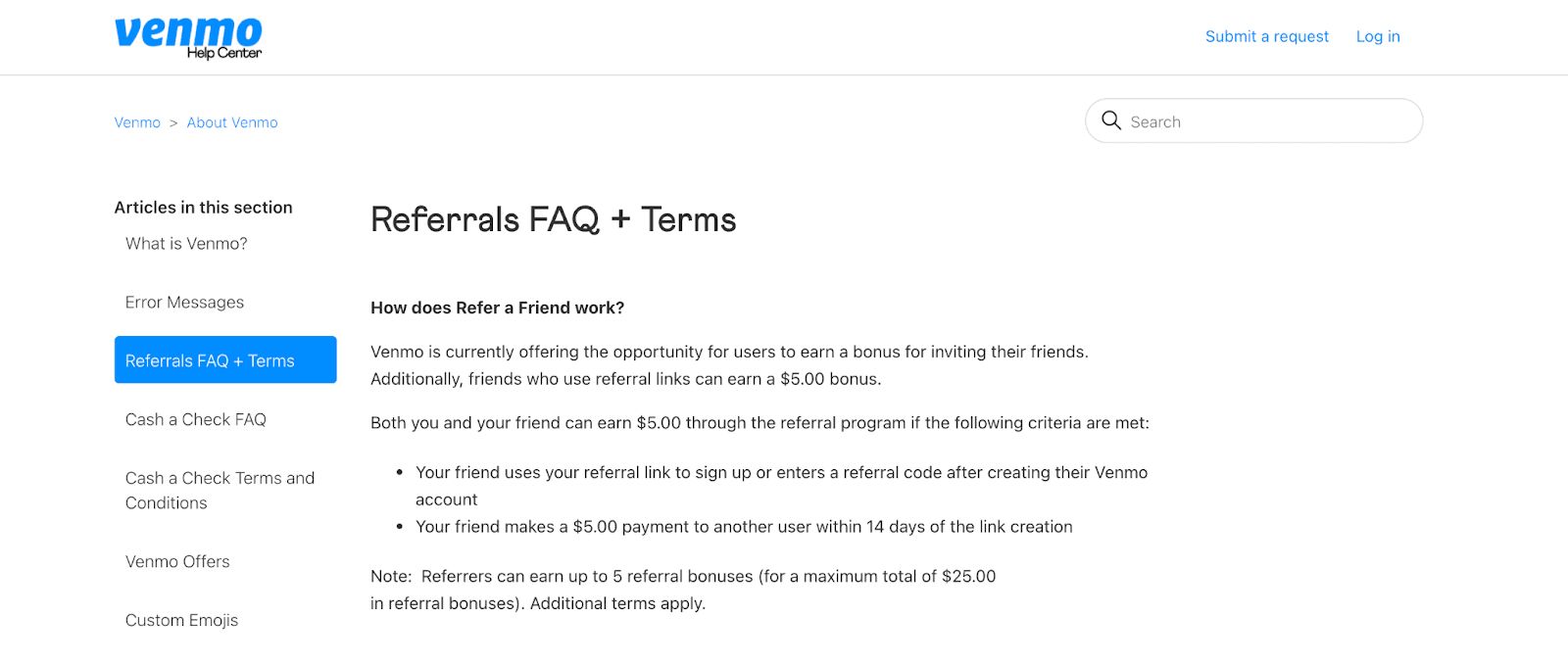Open the Error Messages article

184,302
